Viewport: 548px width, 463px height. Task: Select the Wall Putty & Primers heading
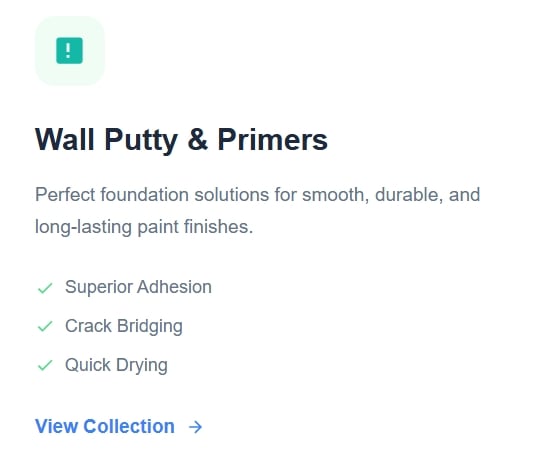[181, 140]
